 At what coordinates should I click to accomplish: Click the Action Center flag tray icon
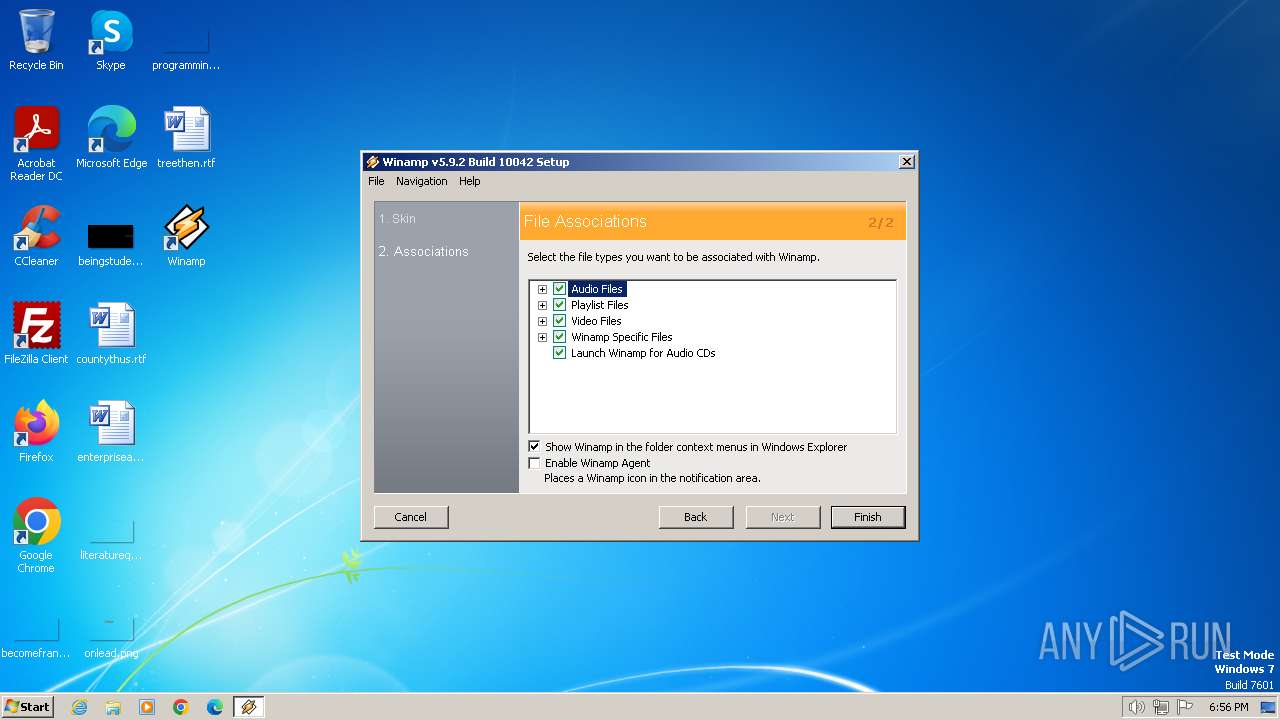[x=1185, y=707]
